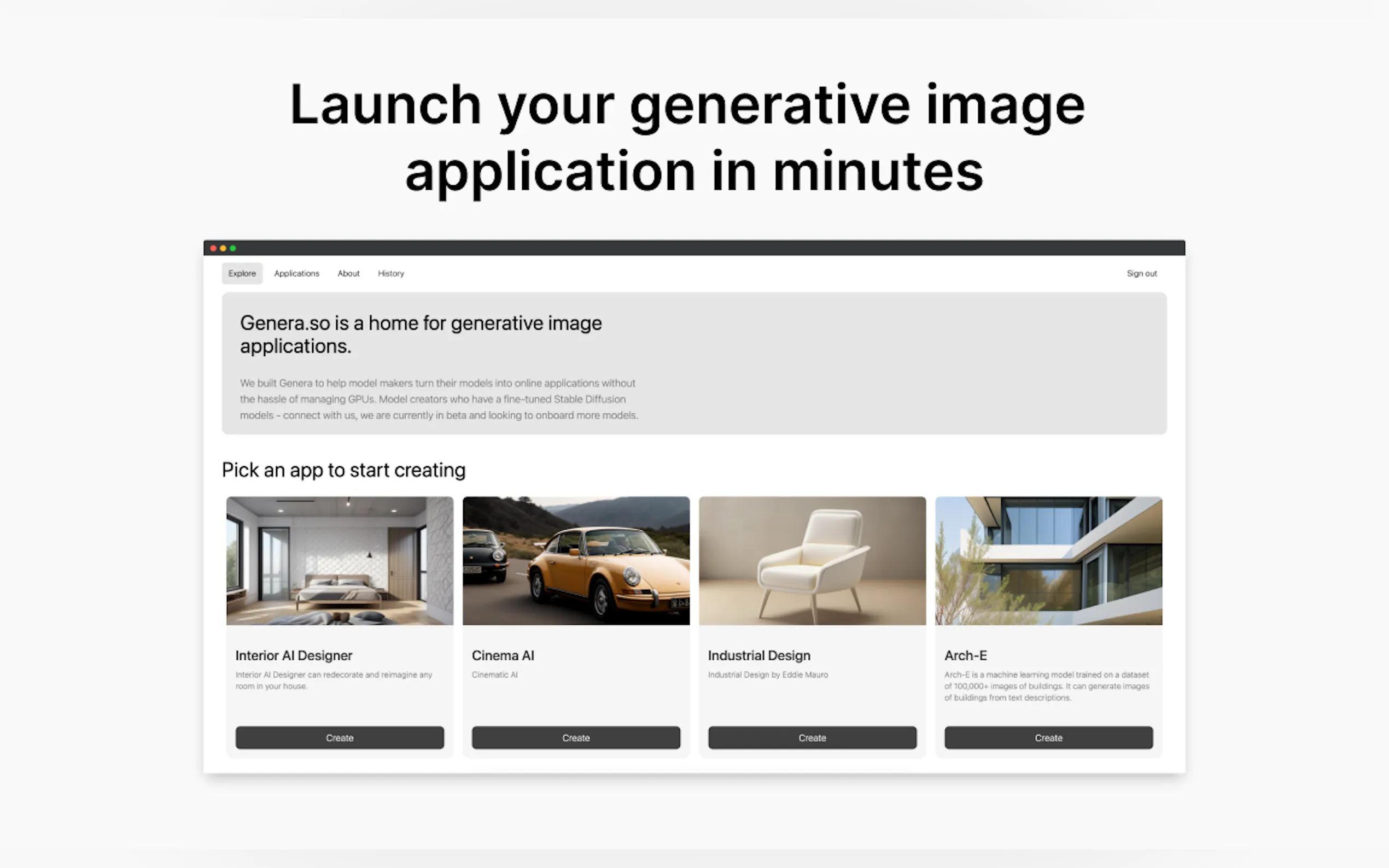The width and height of the screenshot is (1389, 868).
Task: Switch to the Applications tab
Action: (296, 273)
